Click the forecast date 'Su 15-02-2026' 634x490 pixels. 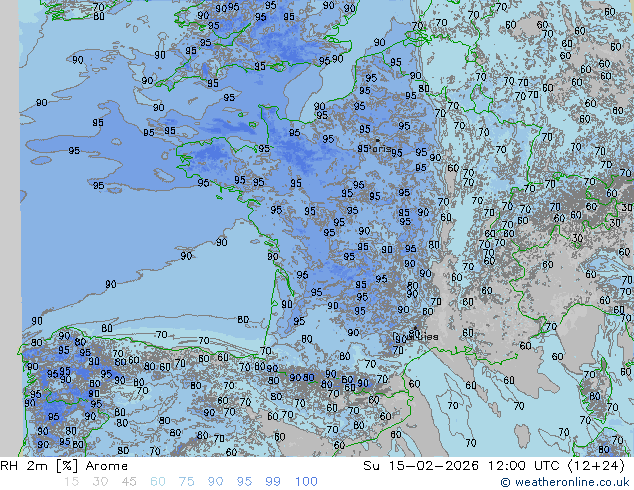[x=421, y=466]
